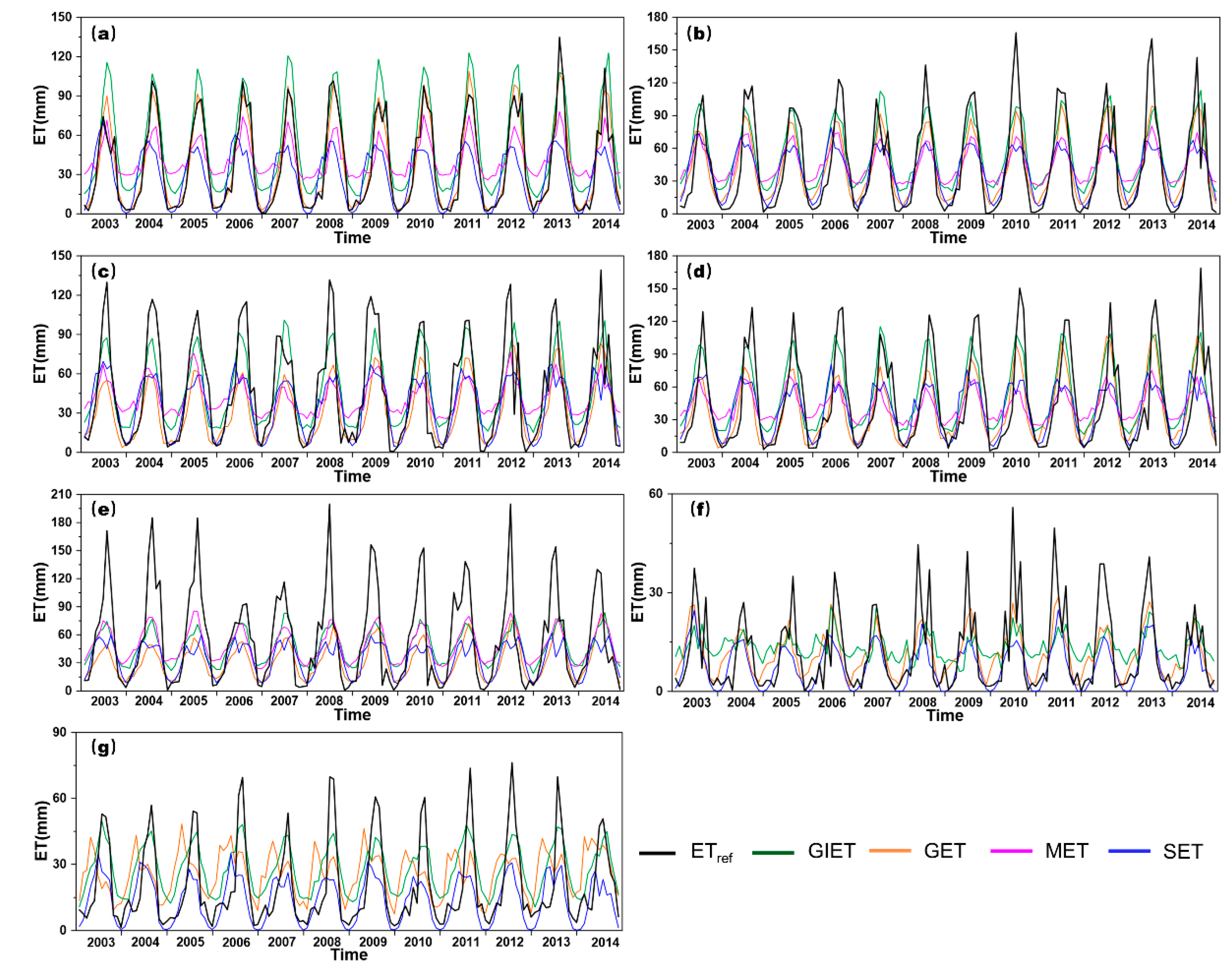
Task: Click the ETref legend label
Action: (x=711, y=852)
